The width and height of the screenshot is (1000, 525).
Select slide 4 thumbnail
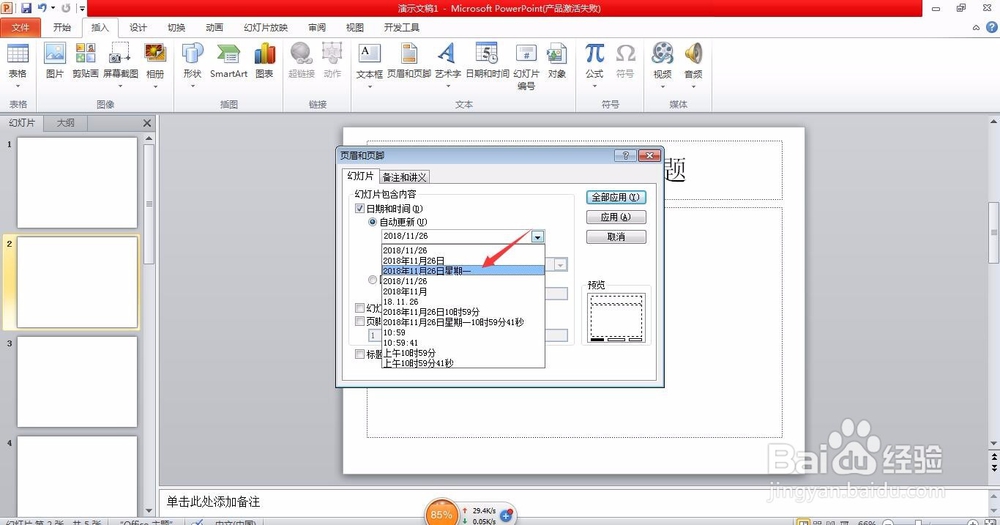point(77,477)
